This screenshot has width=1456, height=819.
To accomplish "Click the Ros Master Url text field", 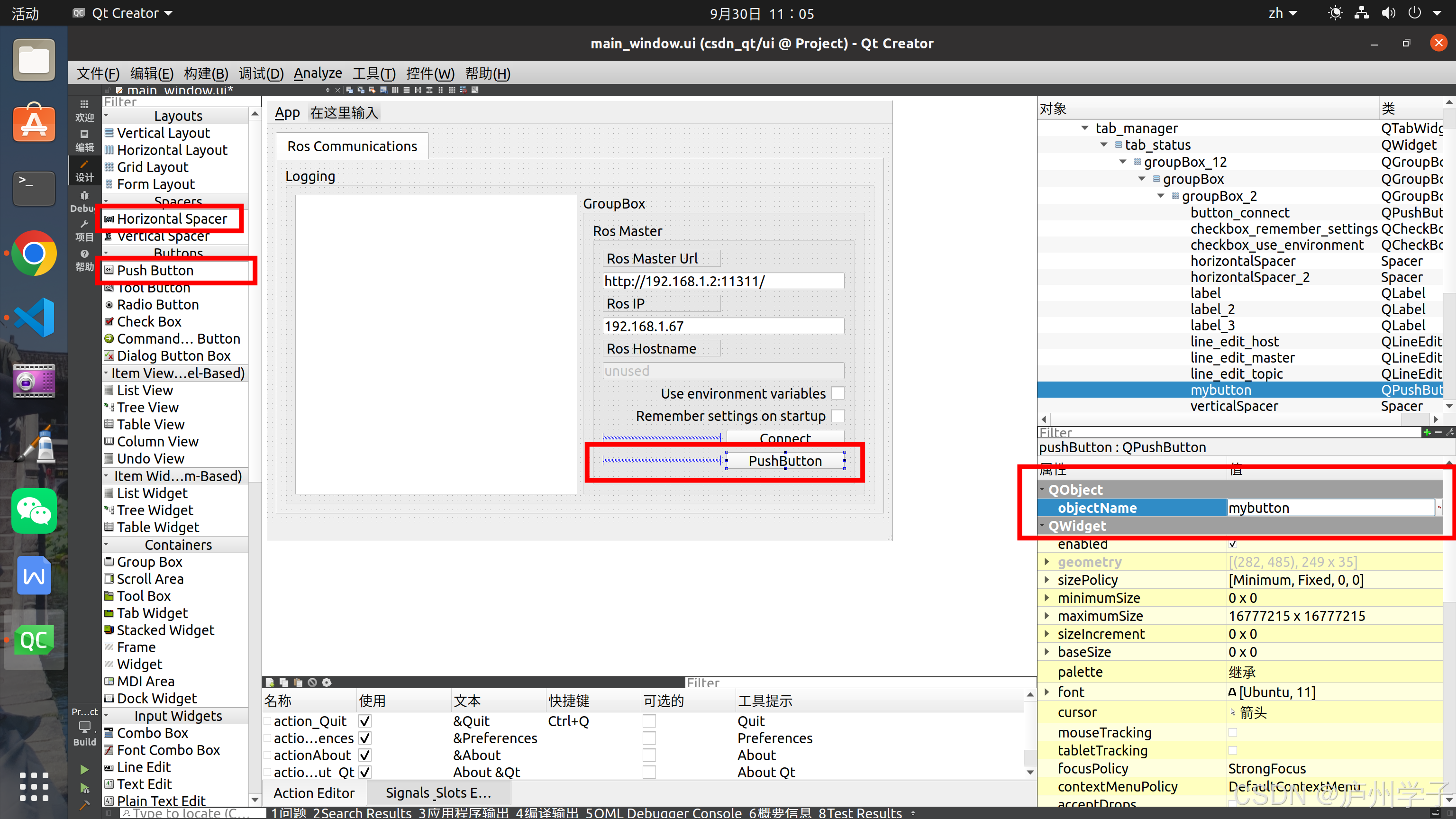I will [x=722, y=282].
